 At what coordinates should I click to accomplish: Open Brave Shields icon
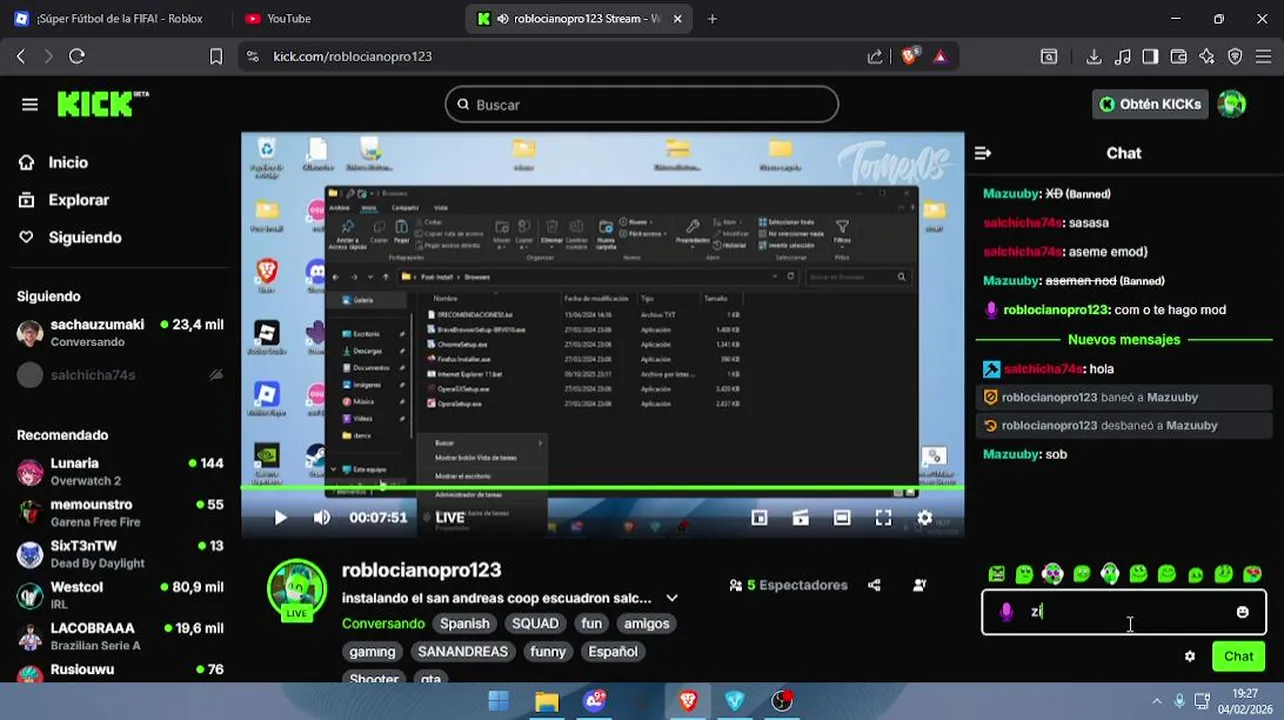pyautogui.click(x=909, y=56)
